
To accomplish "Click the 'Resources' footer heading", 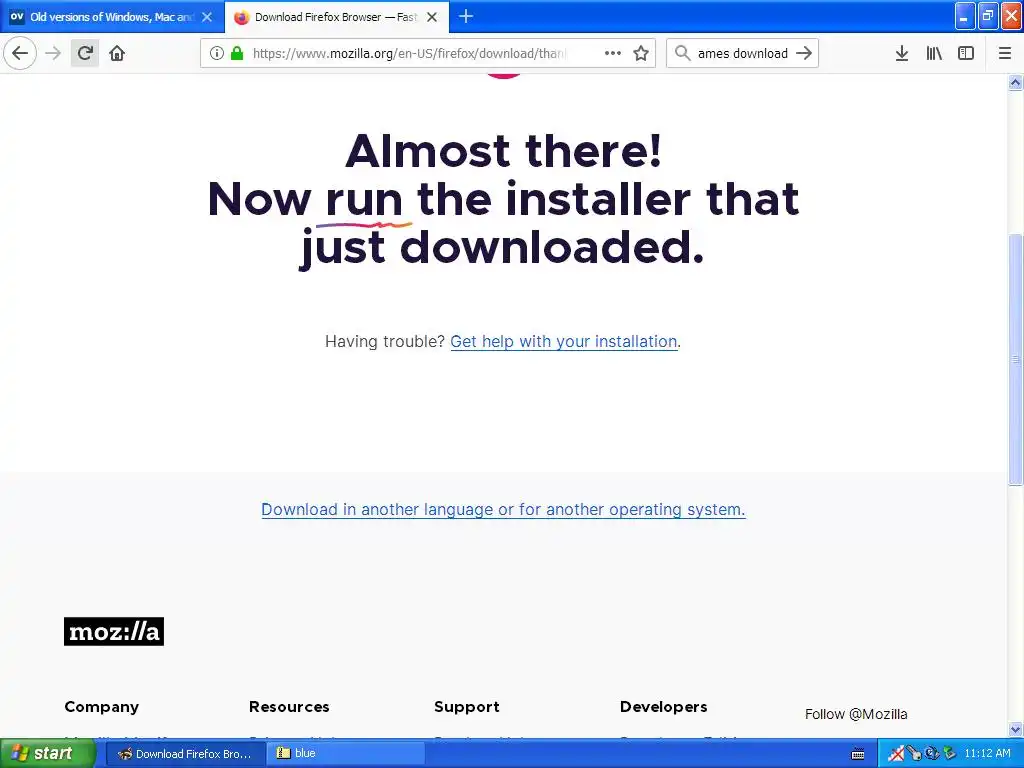I will pyautogui.click(x=289, y=707).
